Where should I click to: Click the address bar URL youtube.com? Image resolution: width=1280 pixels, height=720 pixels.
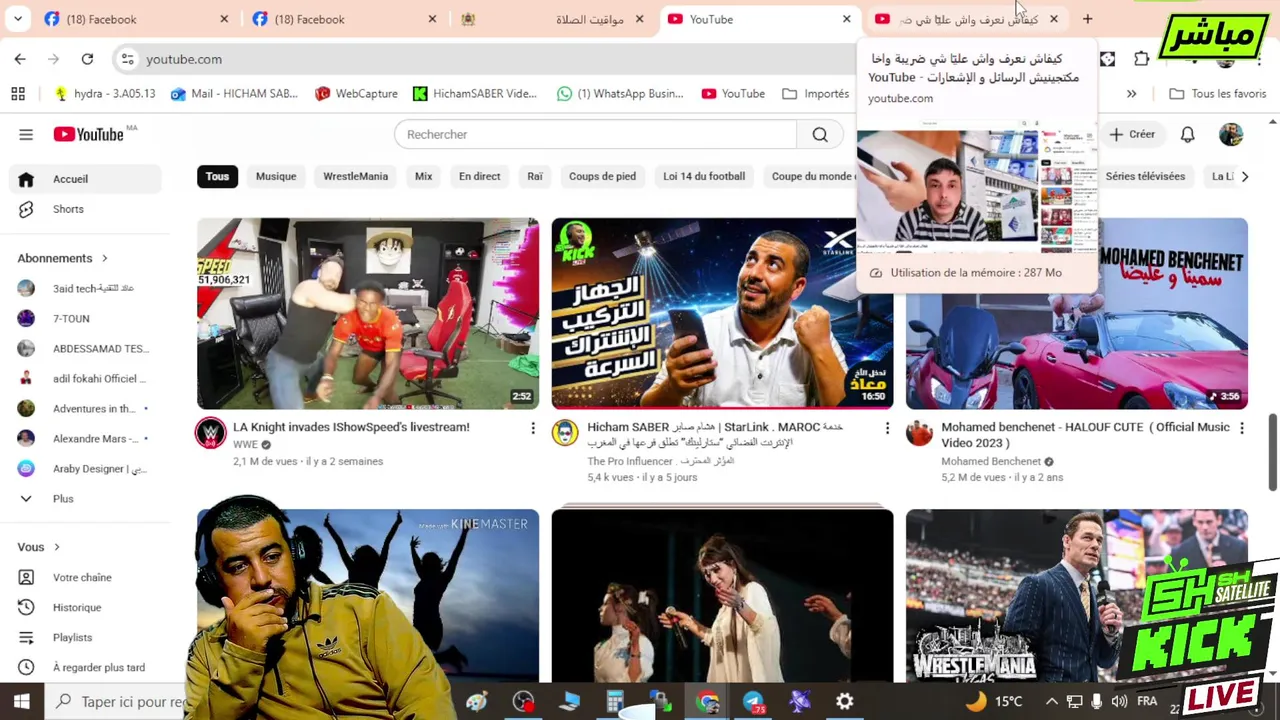click(184, 59)
